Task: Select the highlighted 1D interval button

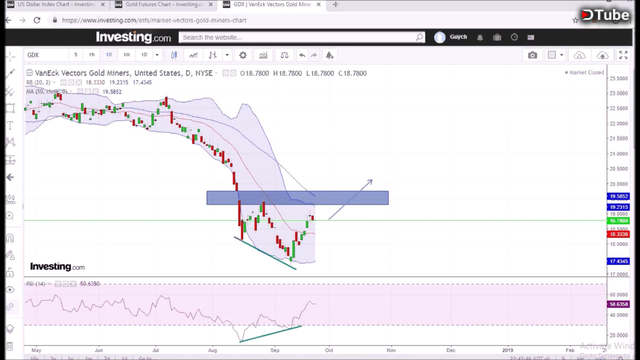Action: tap(109, 55)
